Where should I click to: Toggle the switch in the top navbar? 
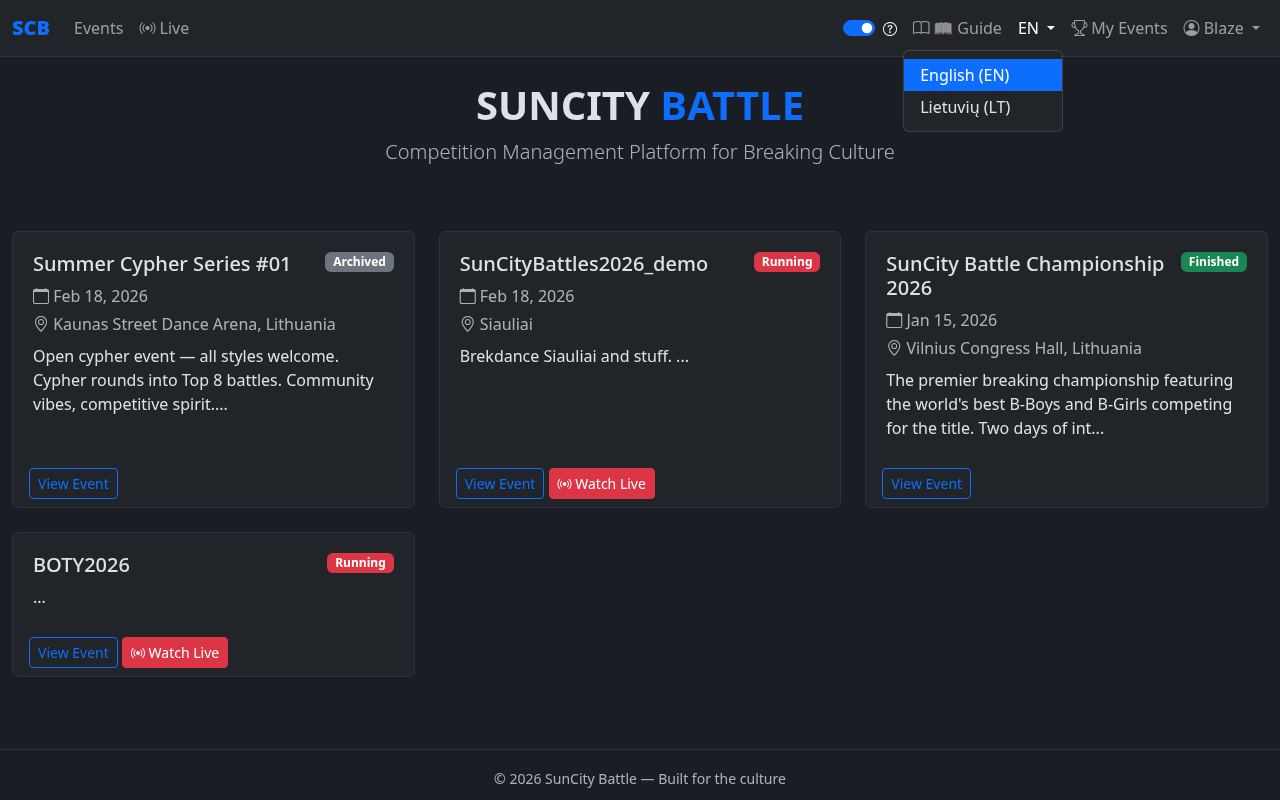(858, 28)
